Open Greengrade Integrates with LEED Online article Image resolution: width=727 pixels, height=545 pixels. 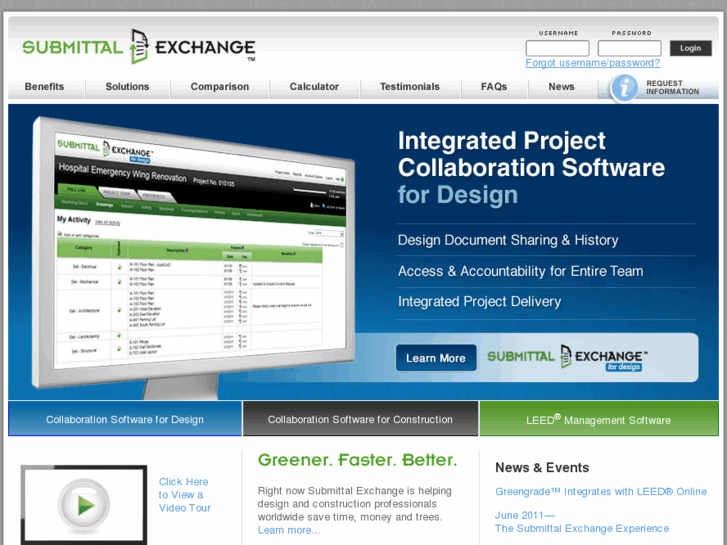[601, 492]
